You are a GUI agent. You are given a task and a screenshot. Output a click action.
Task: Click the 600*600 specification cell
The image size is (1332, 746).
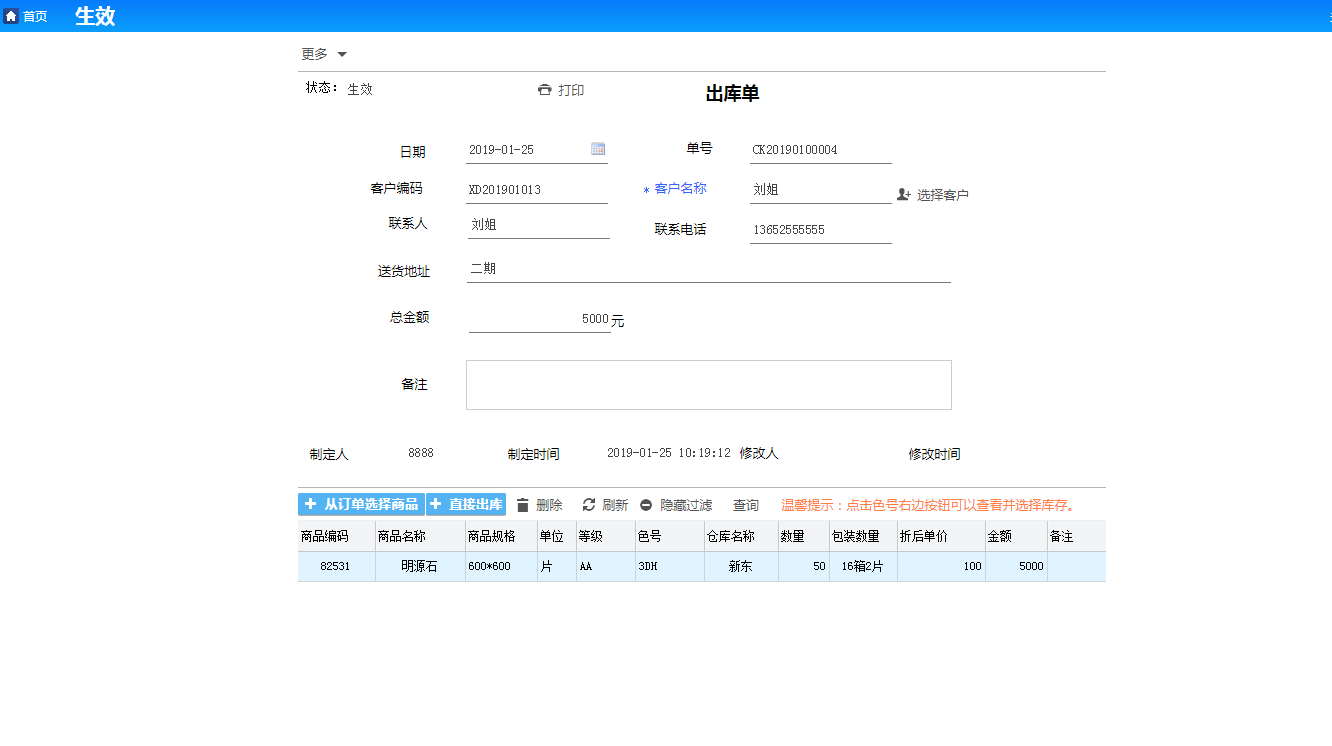(502, 566)
